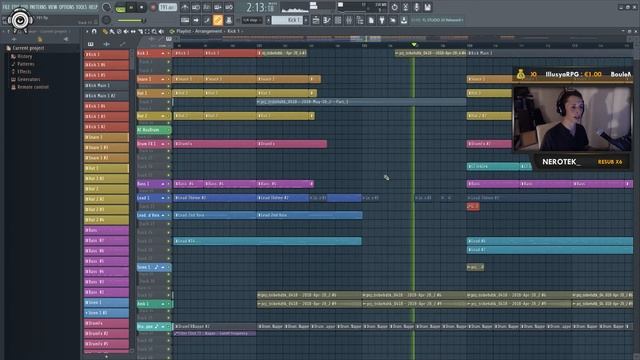Click the undo history circular arrow icon
The height and width of the screenshot is (360, 640).
[394, 7]
